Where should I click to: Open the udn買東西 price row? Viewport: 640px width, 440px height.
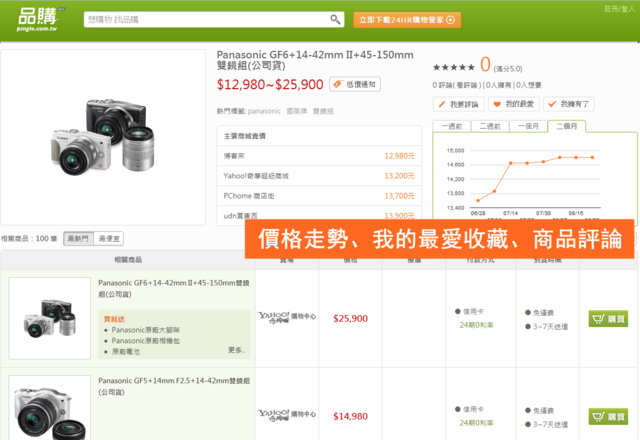[x=319, y=215]
